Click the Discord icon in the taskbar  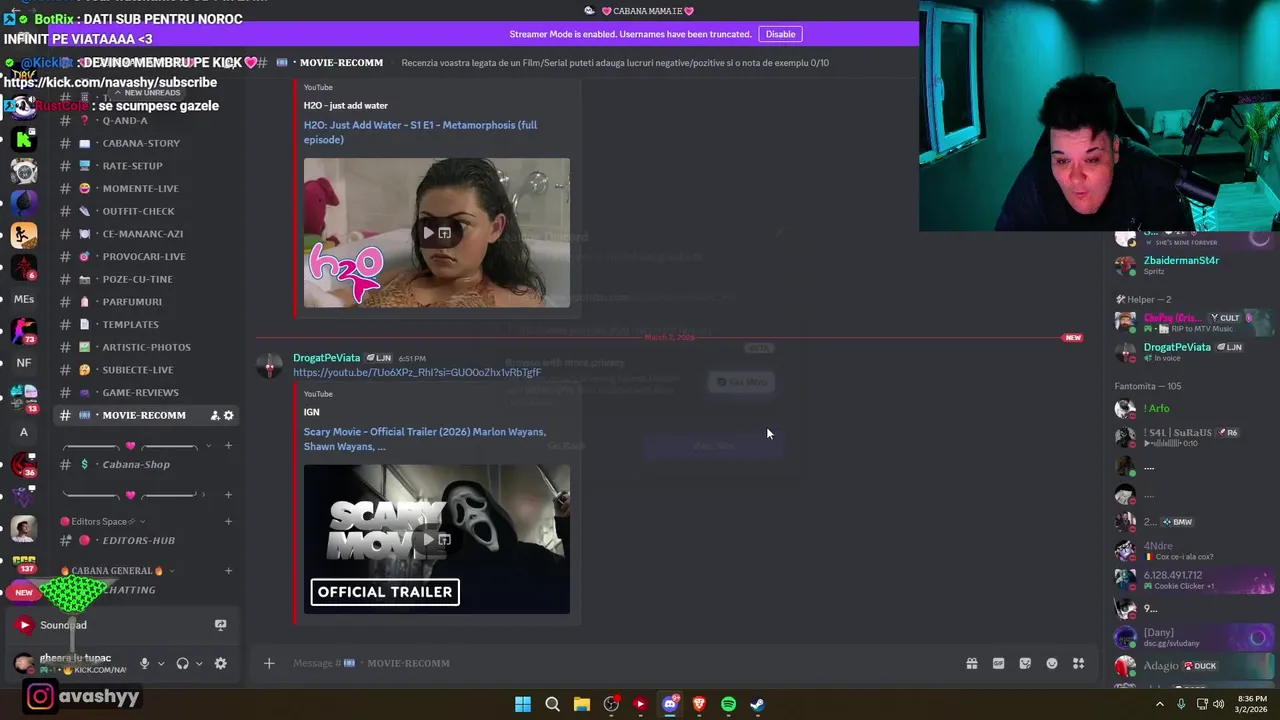point(670,704)
